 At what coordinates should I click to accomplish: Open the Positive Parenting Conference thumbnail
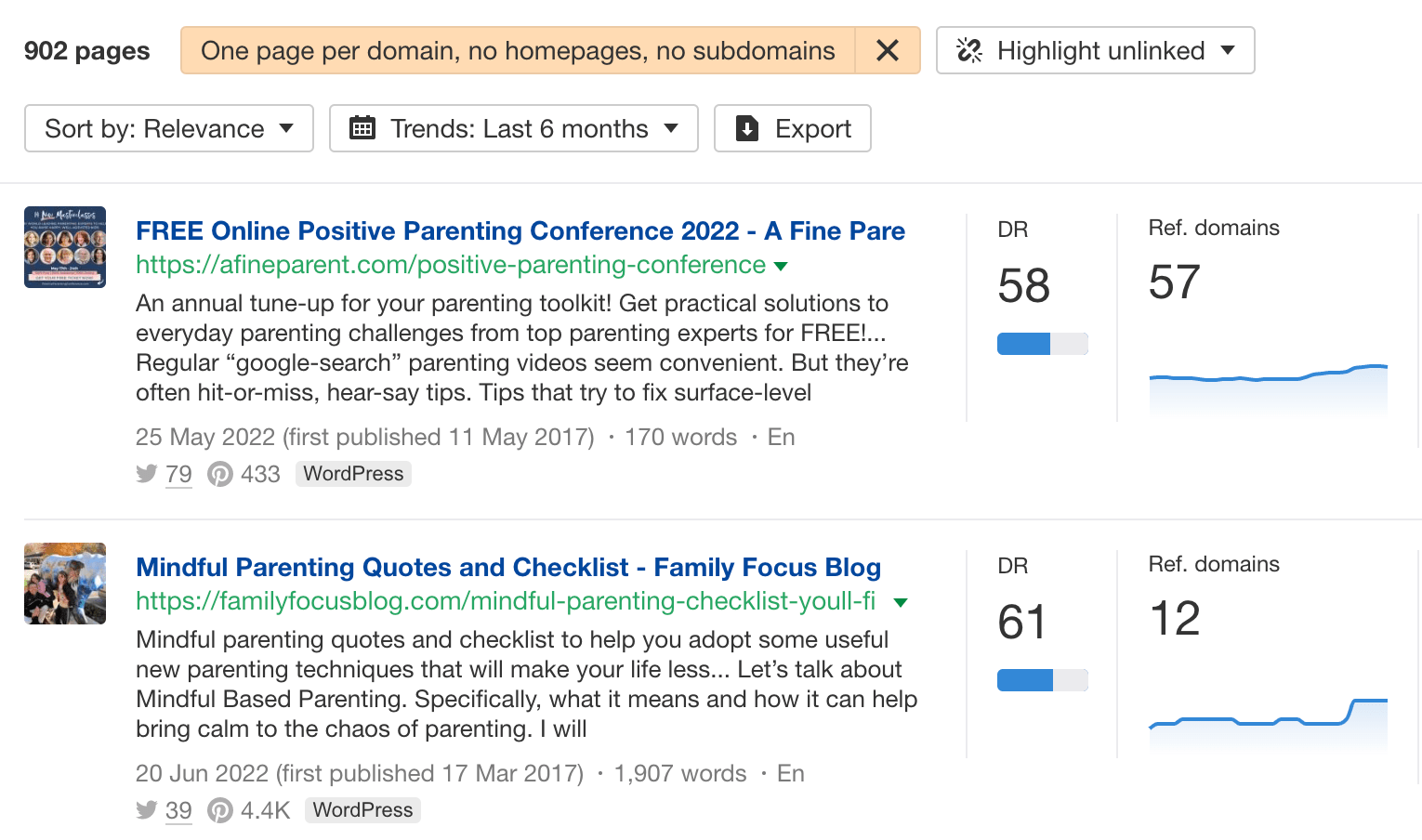pos(65,247)
